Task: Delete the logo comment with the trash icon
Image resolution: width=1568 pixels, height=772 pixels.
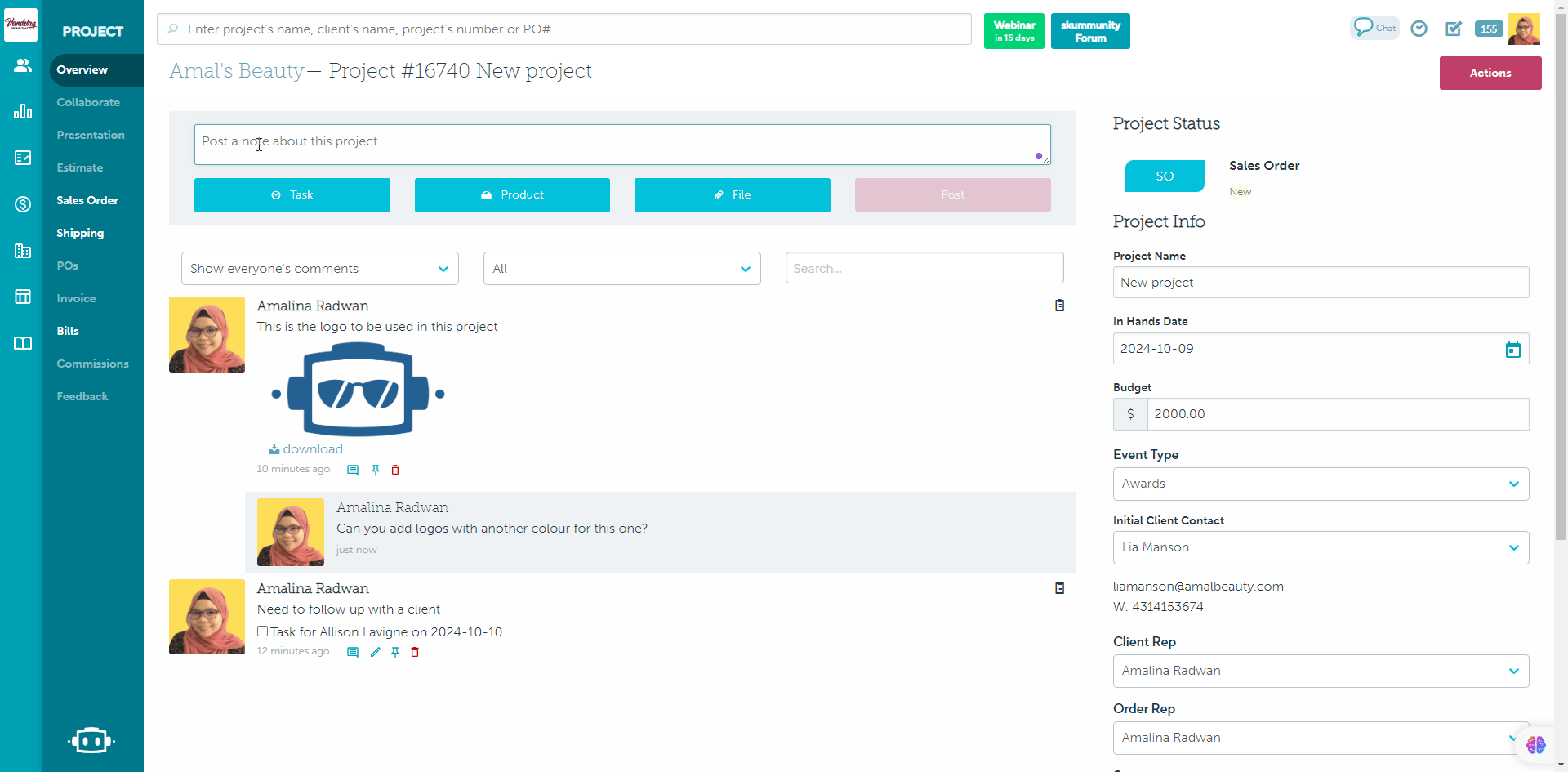Action: coord(395,470)
